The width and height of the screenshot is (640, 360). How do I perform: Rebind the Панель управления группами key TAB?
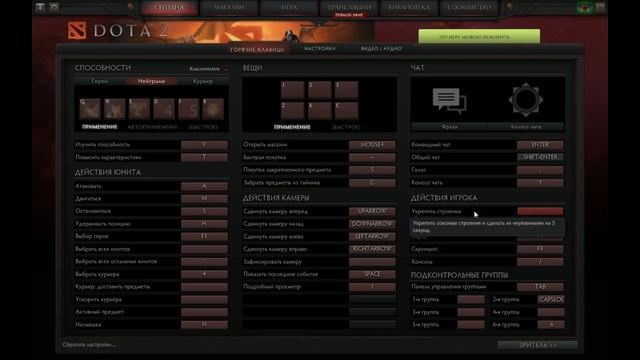[540, 287]
